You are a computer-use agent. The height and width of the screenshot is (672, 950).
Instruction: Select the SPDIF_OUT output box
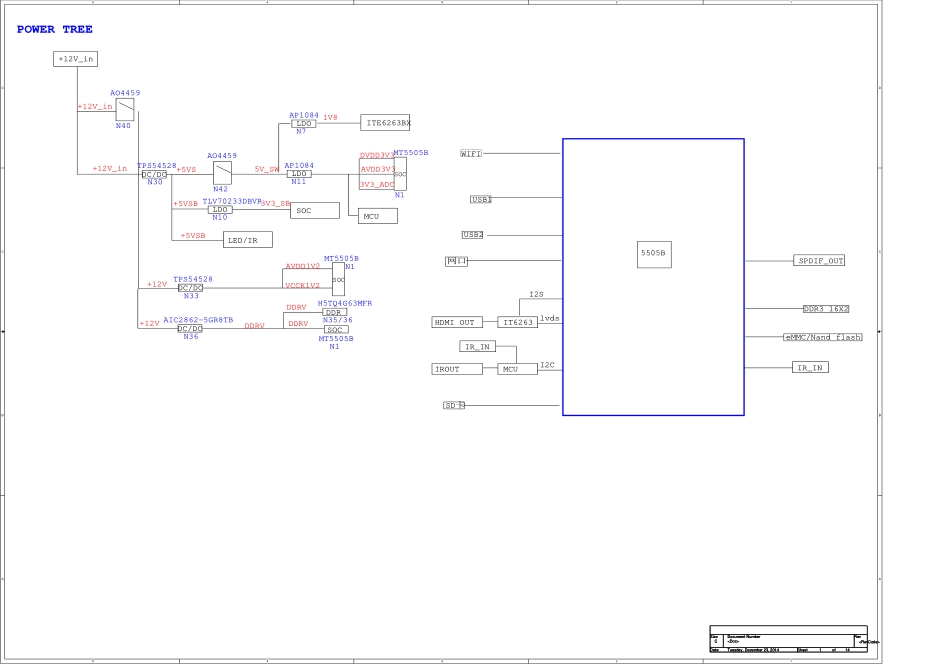pos(820,261)
